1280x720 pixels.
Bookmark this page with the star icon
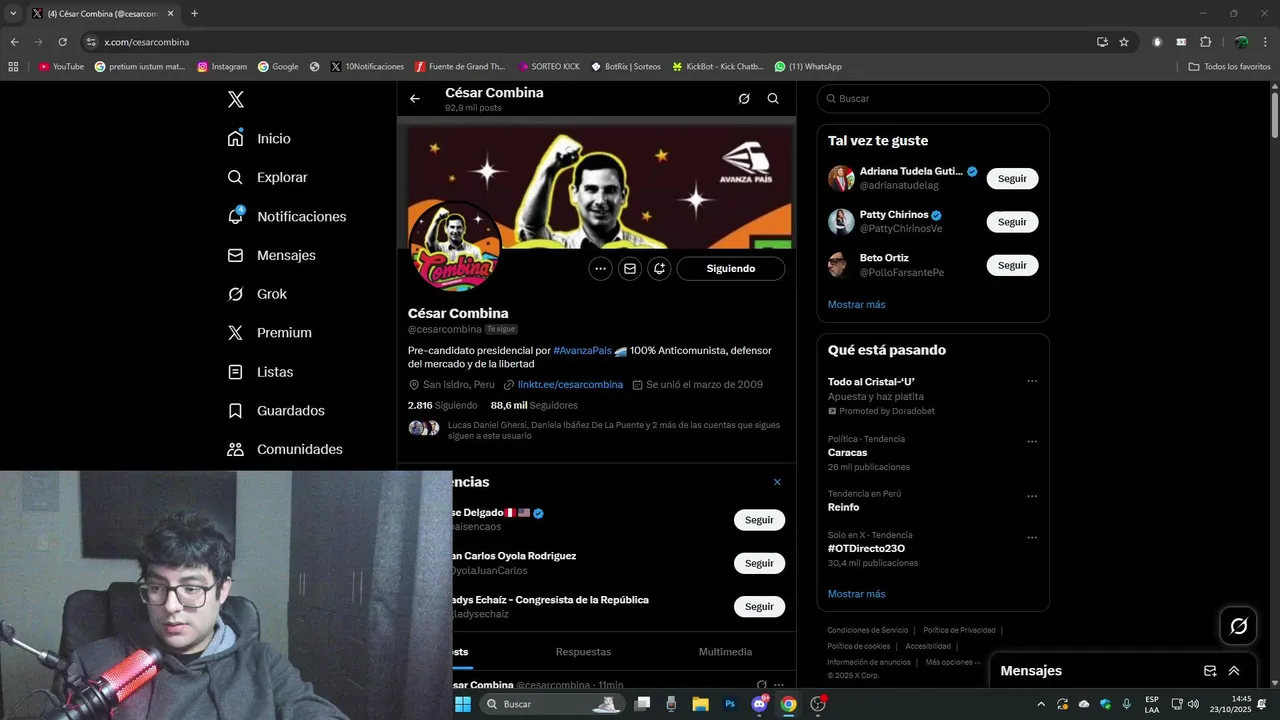point(1124,42)
